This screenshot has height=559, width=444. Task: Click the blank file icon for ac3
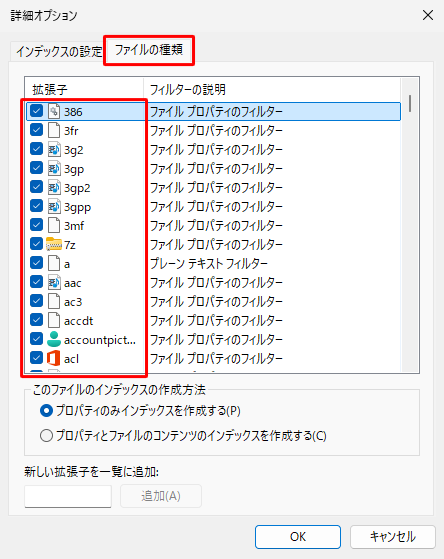[54, 302]
